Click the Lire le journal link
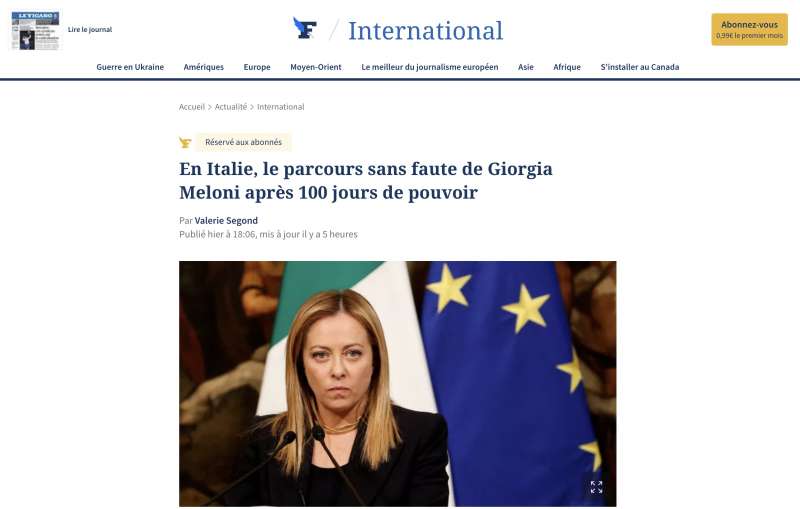 point(90,30)
